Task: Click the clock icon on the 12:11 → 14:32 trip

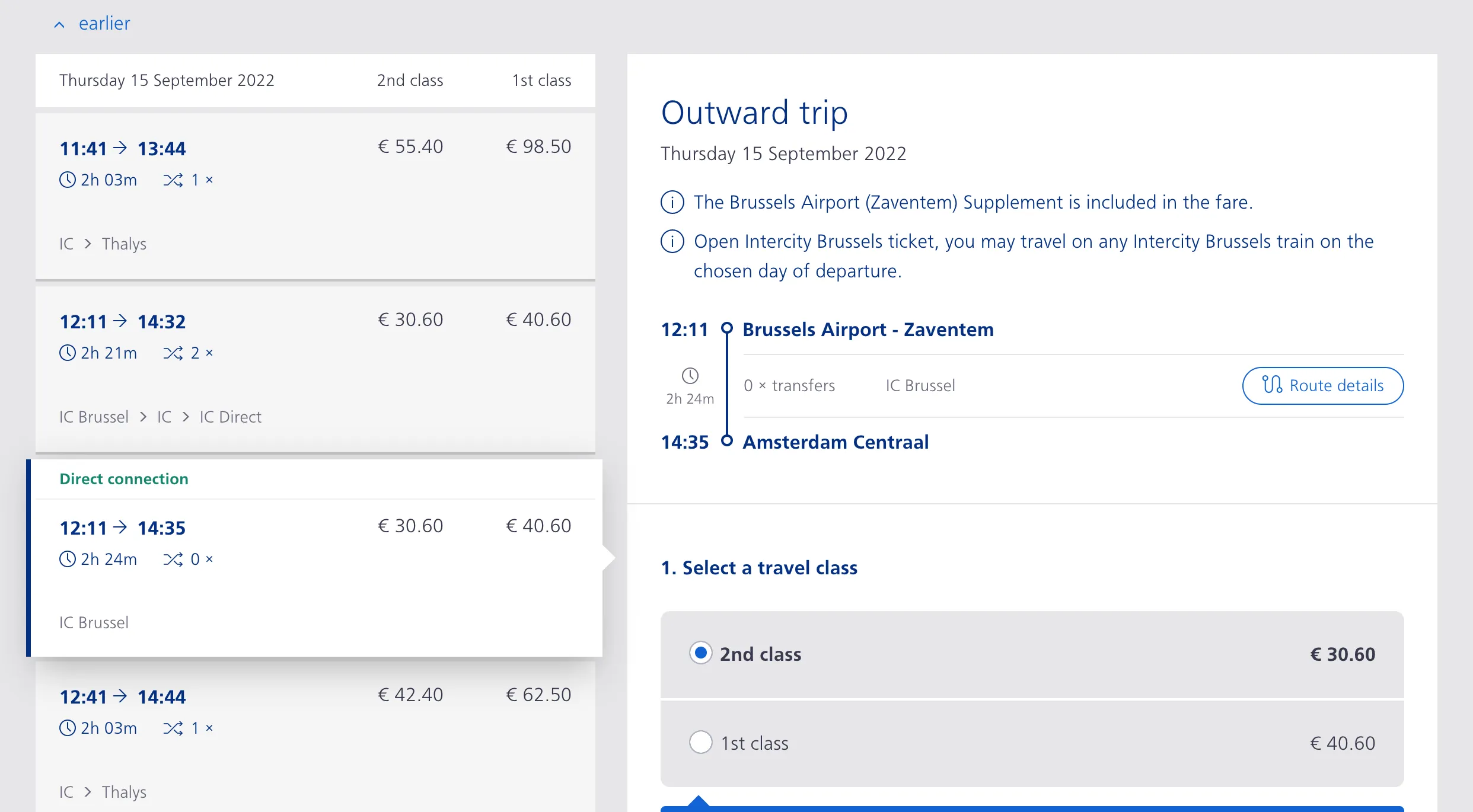Action: pos(68,353)
